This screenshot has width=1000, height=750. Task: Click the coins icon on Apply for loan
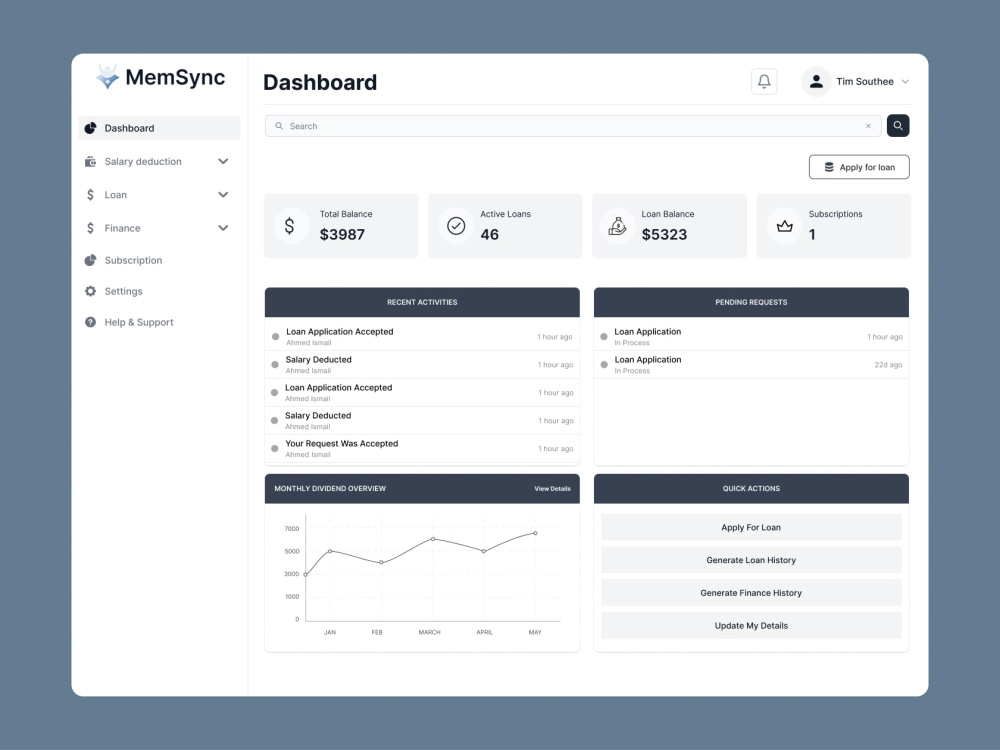(829, 167)
